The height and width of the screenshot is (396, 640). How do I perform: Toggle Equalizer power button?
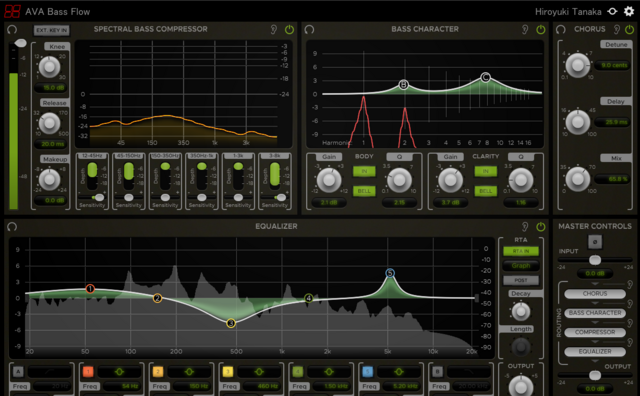click(541, 227)
